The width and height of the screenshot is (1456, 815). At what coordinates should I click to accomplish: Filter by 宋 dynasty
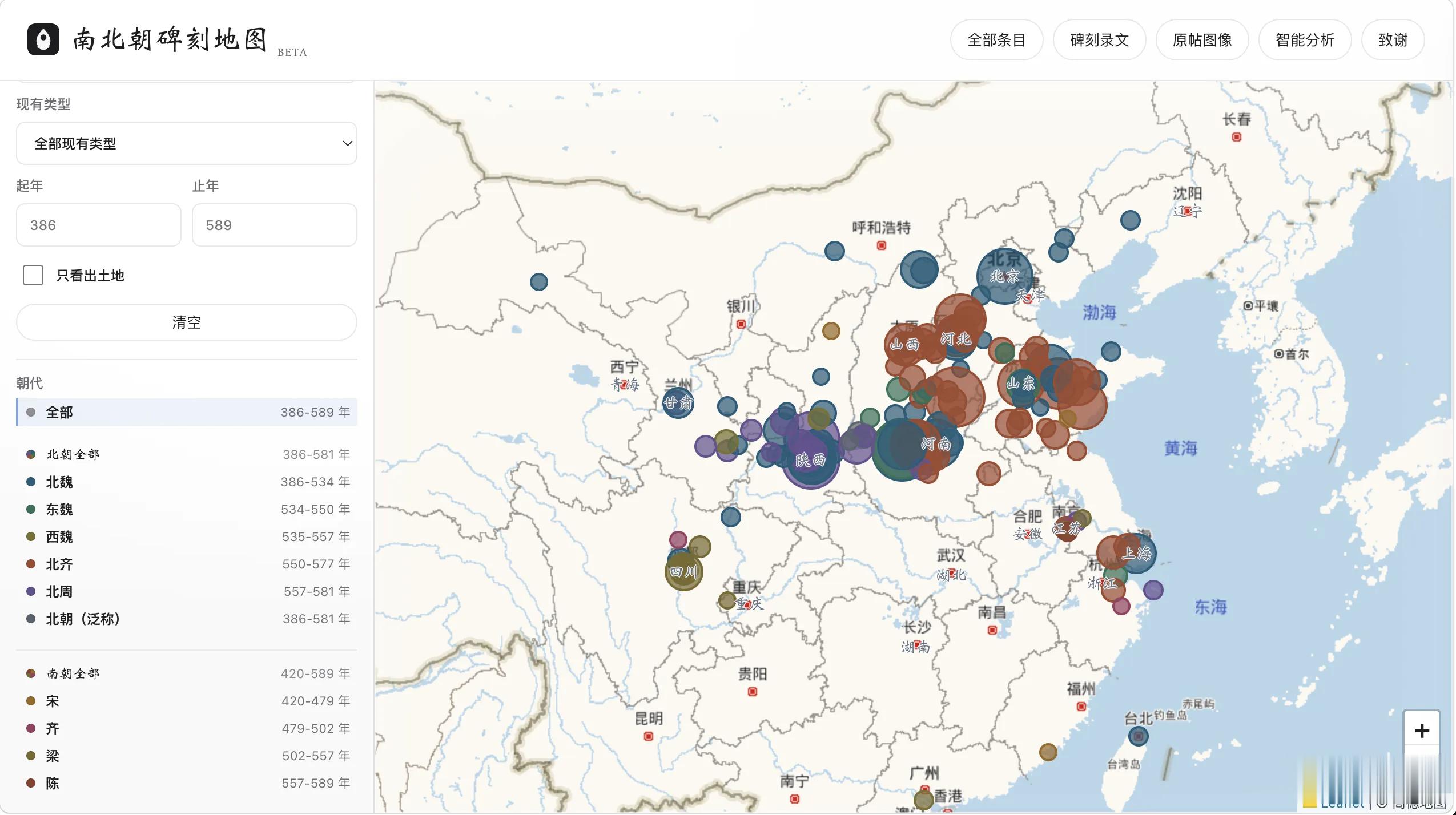click(187, 701)
